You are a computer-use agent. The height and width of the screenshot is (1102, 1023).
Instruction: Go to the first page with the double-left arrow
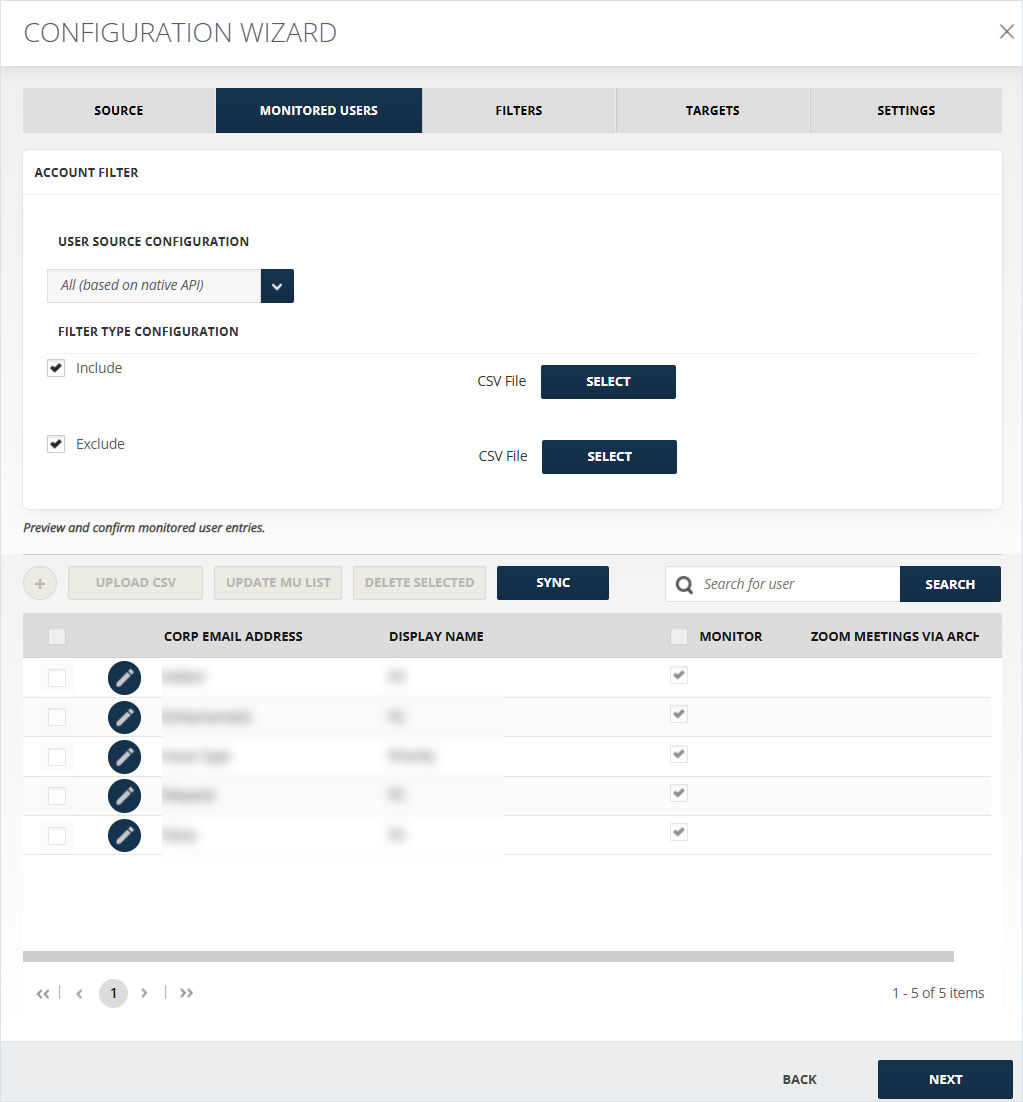[43, 993]
